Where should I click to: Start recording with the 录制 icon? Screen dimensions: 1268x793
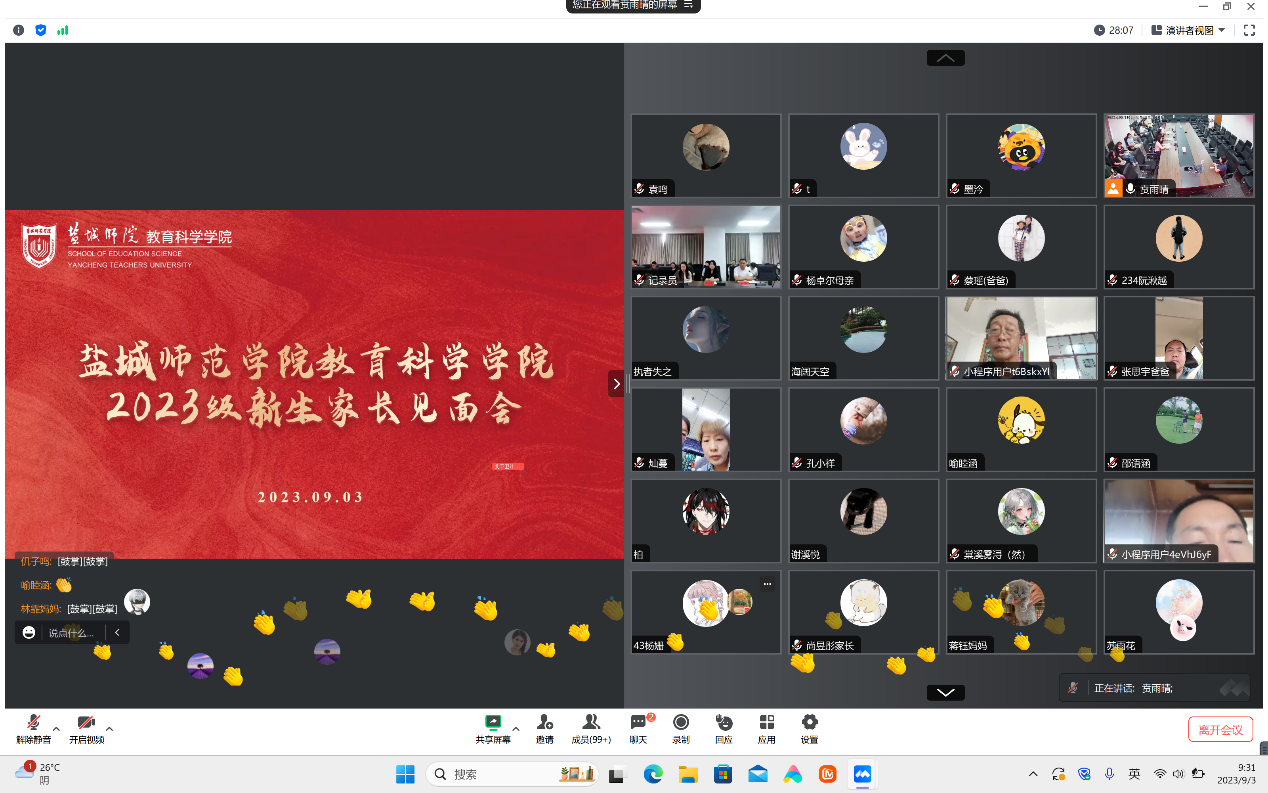[681, 727]
